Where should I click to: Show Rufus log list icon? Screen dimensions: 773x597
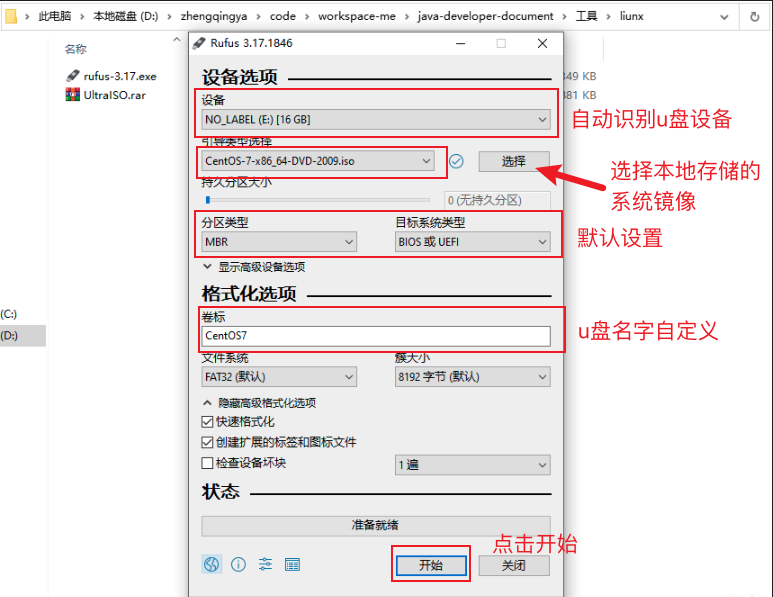tap(292, 564)
